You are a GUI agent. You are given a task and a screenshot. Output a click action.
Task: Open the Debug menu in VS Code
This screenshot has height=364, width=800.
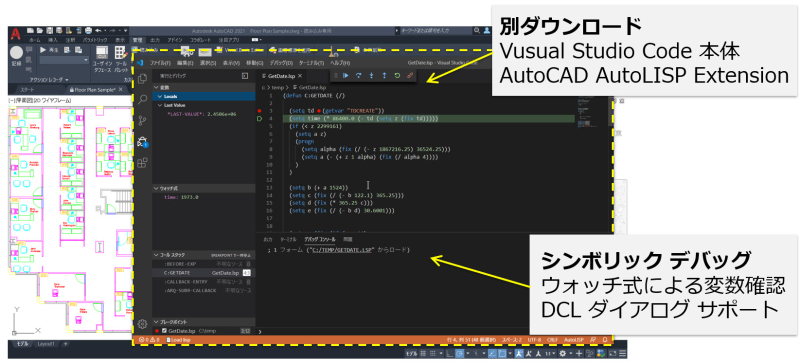click(281, 63)
